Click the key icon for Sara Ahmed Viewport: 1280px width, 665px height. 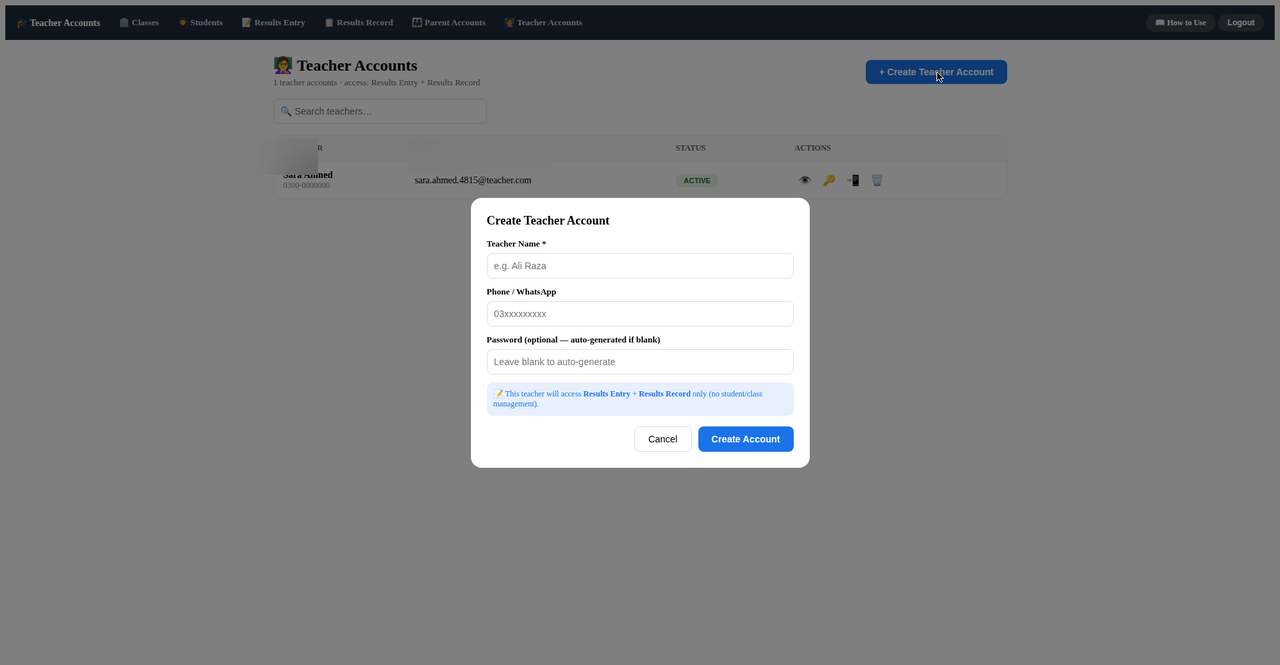pos(829,180)
